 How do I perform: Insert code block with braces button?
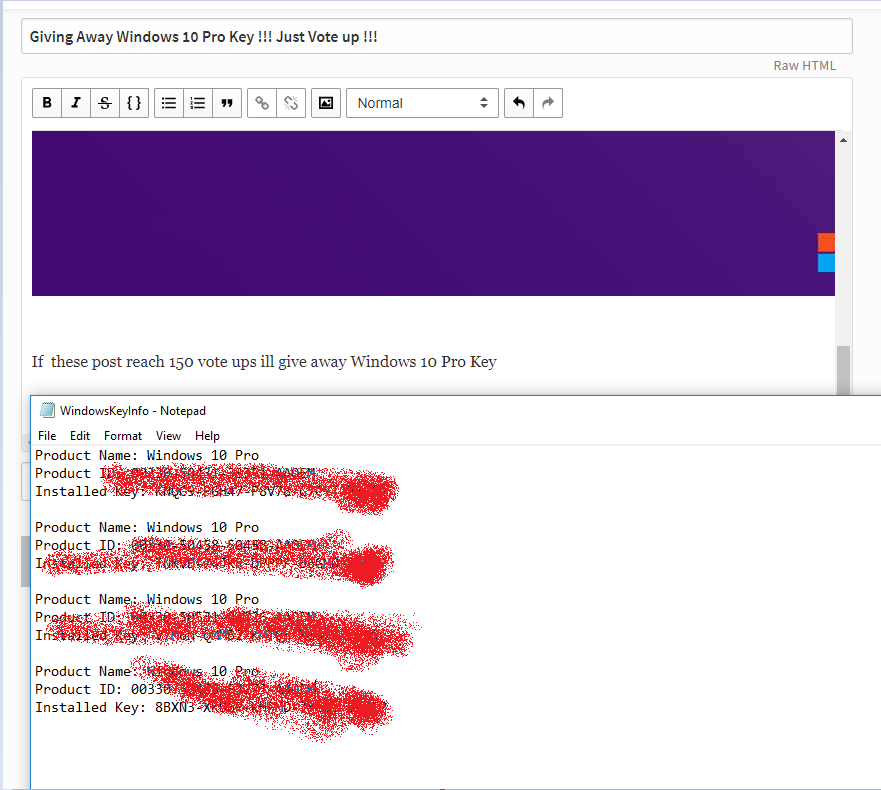(x=134, y=103)
